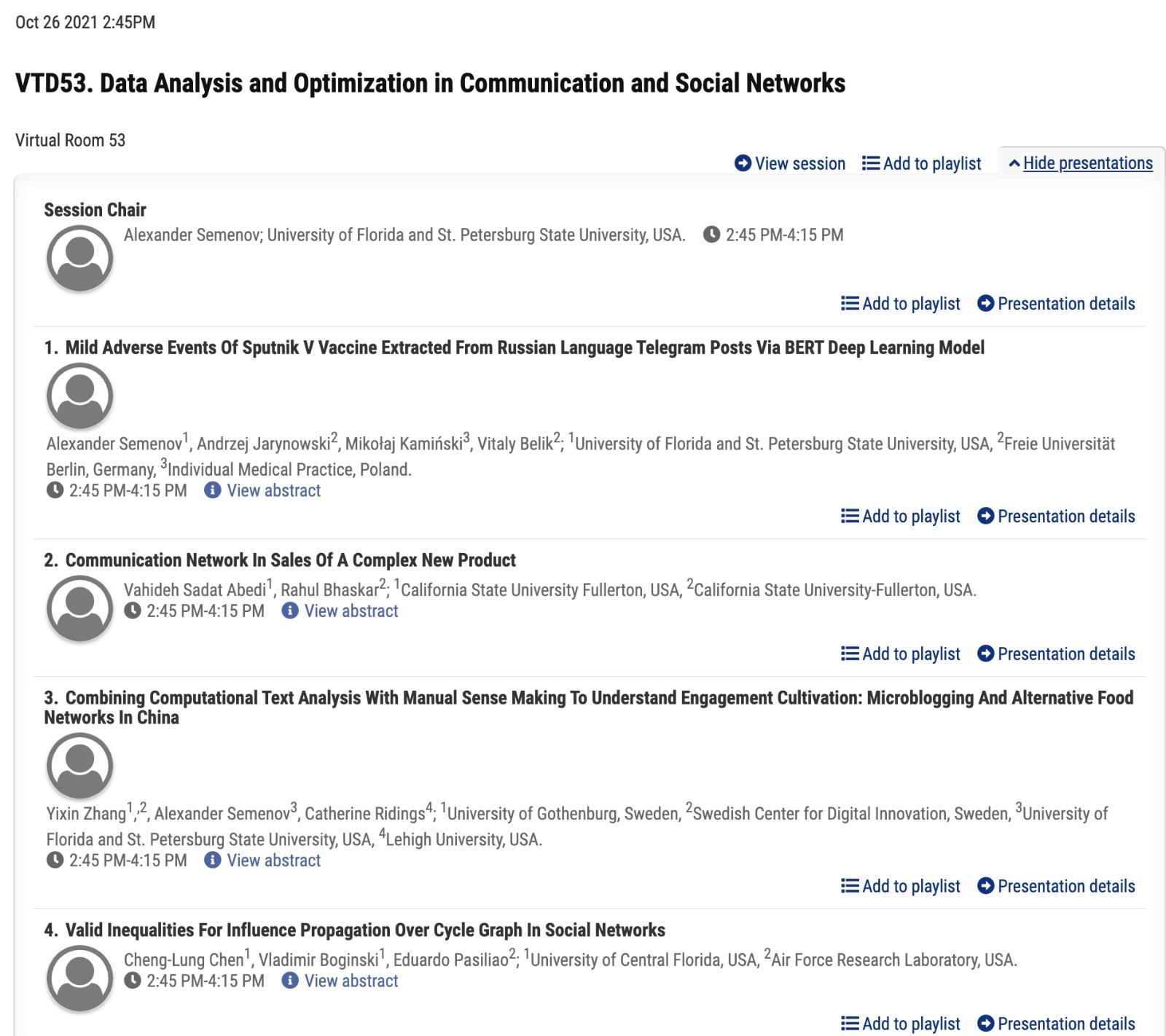The image size is (1166, 1036).
Task: Click Vahideh Sadat Abedi presenter avatar
Action: [80, 609]
